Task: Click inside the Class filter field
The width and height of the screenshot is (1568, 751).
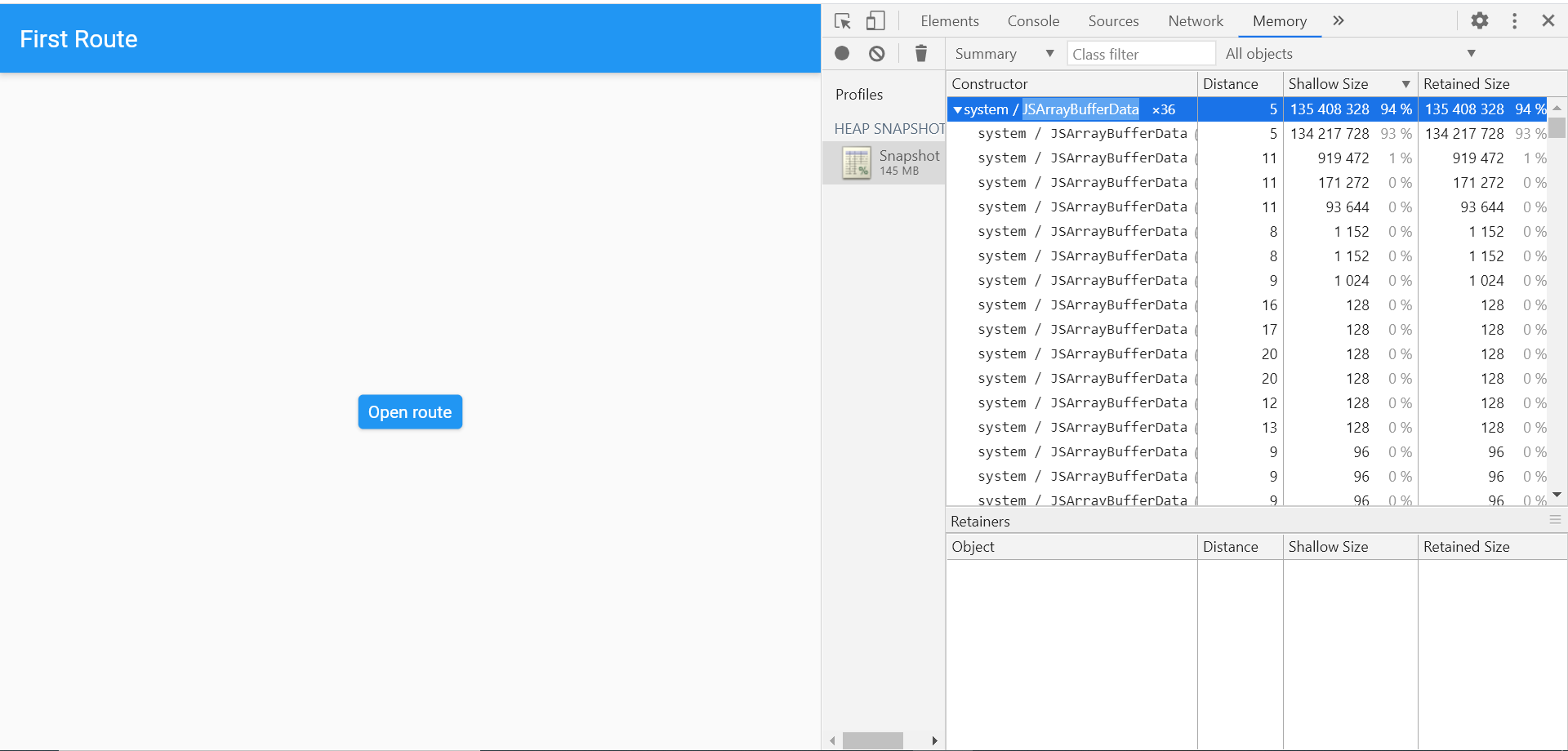Action: coord(1140,53)
